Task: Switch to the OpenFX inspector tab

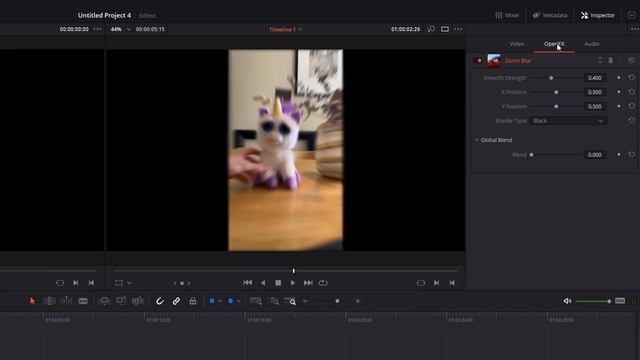Action: (554, 44)
